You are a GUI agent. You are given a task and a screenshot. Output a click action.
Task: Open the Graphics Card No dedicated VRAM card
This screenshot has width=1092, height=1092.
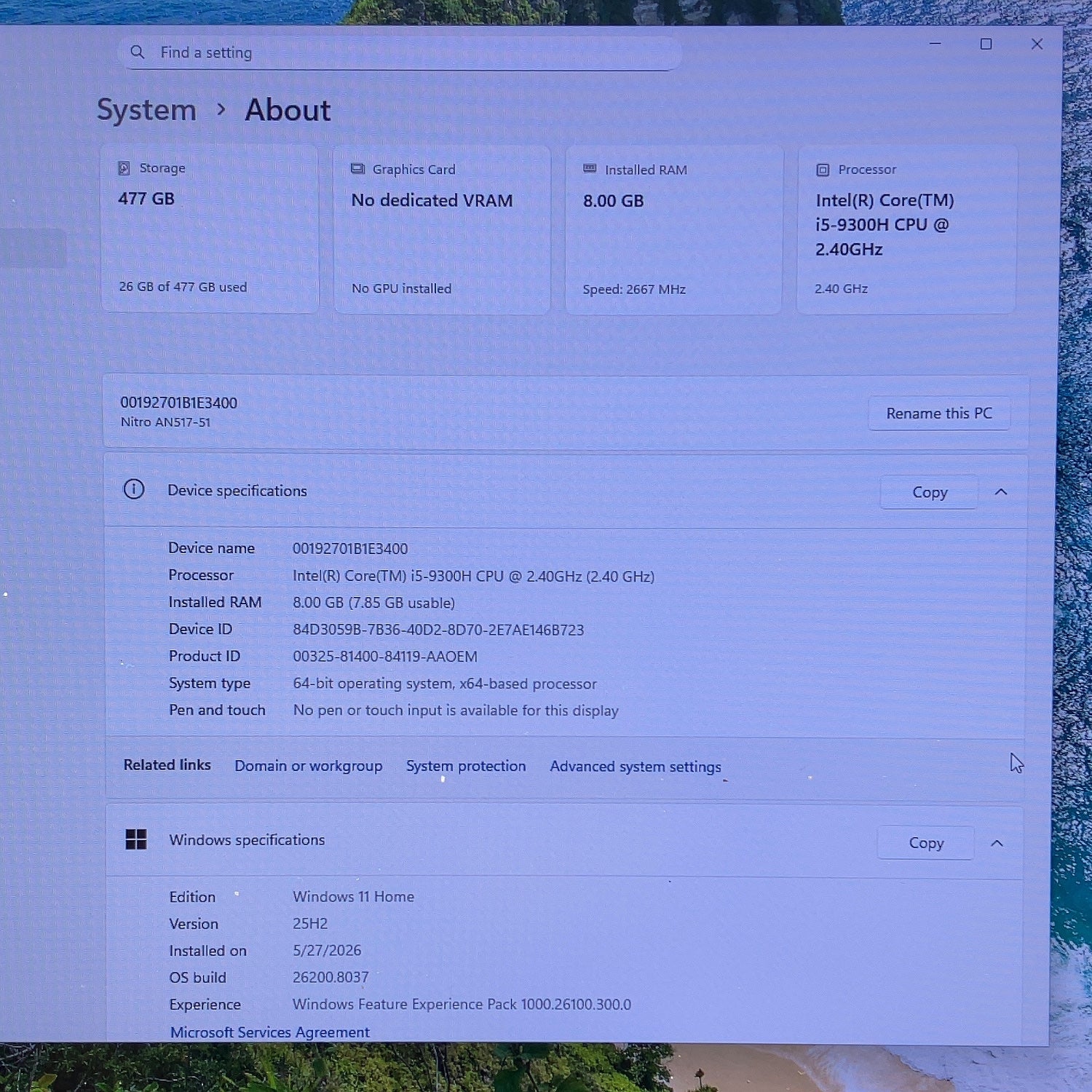tap(442, 229)
